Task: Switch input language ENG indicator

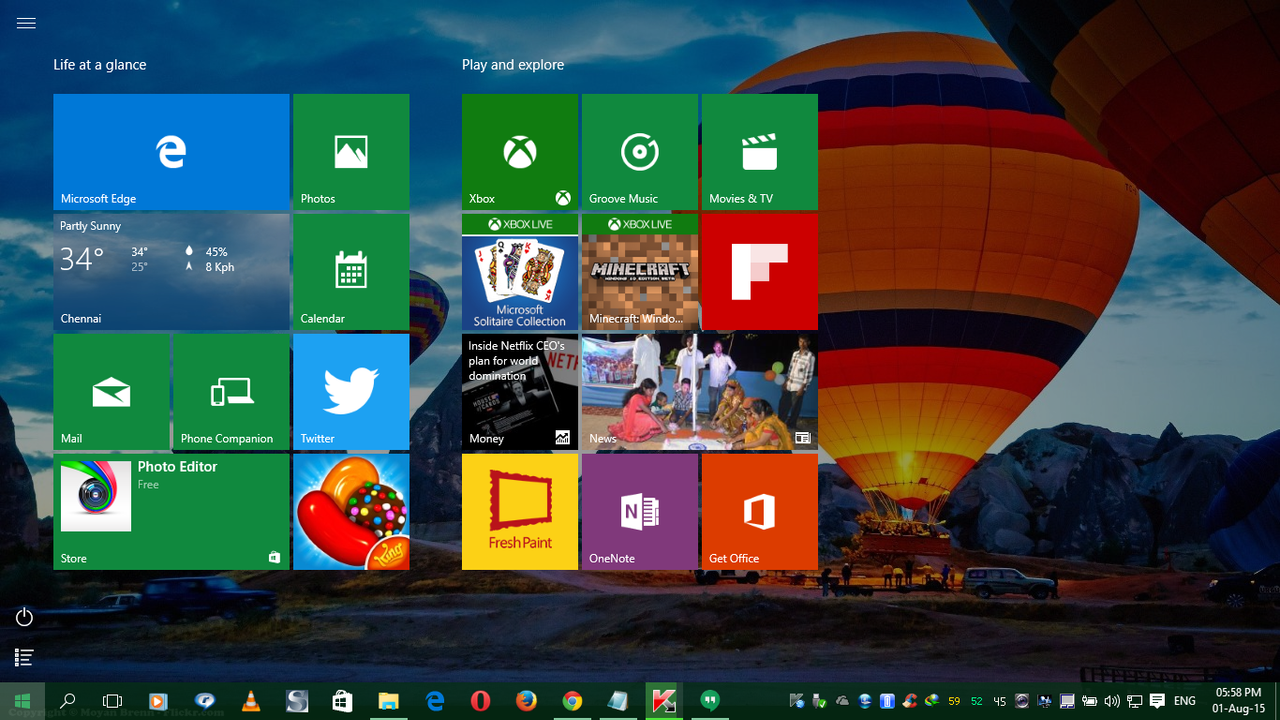Action: pyautogui.click(x=1185, y=701)
